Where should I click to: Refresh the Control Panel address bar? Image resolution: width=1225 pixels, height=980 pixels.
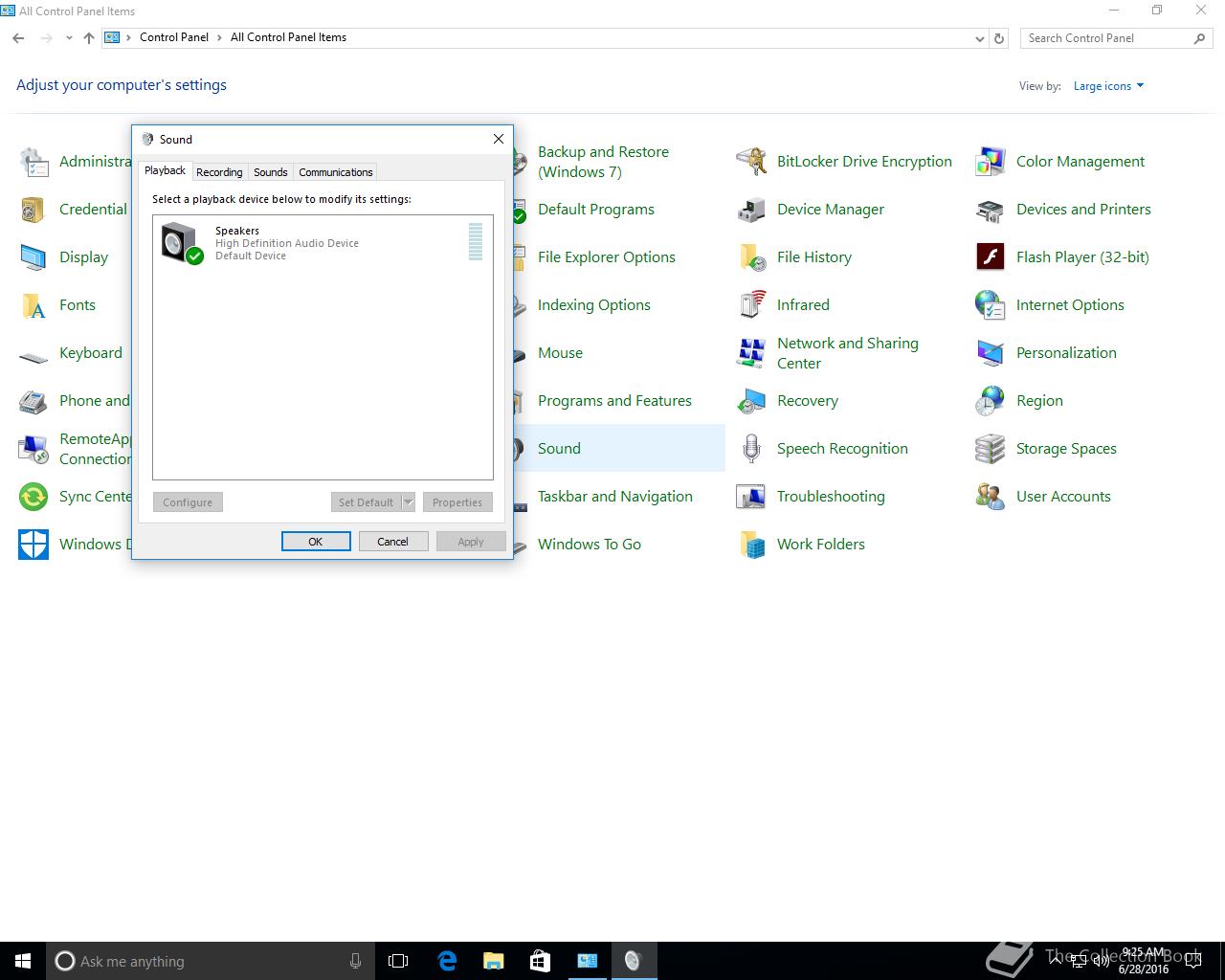point(999,38)
